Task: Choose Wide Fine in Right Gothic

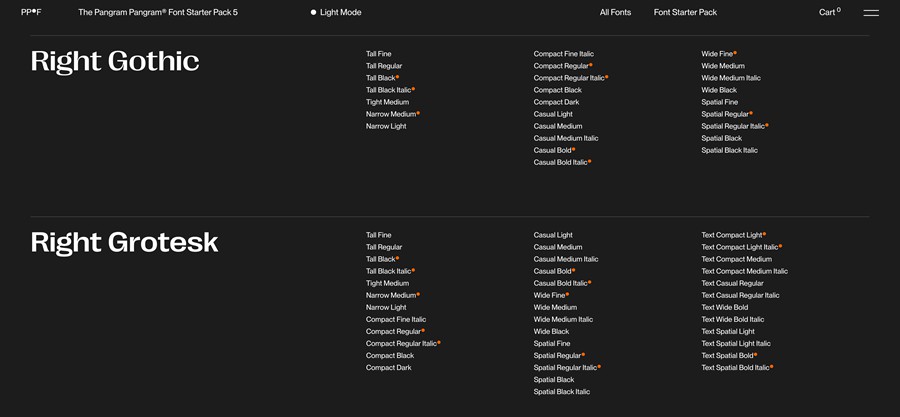Action: [x=719, y=54]
